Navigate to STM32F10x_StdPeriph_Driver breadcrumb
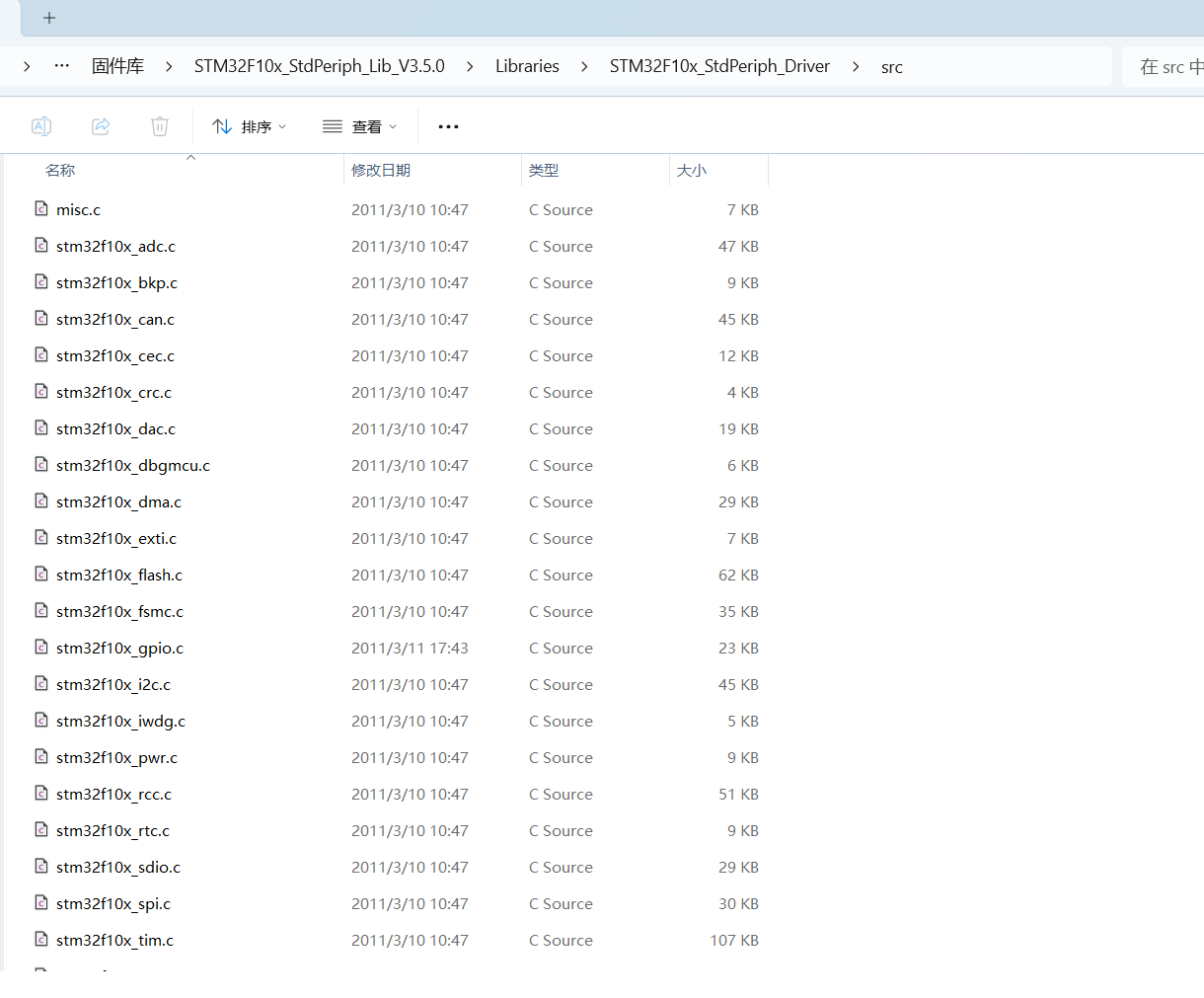Image resolution: width=1204 pixels, height=998 pixels. click(719, 66)
